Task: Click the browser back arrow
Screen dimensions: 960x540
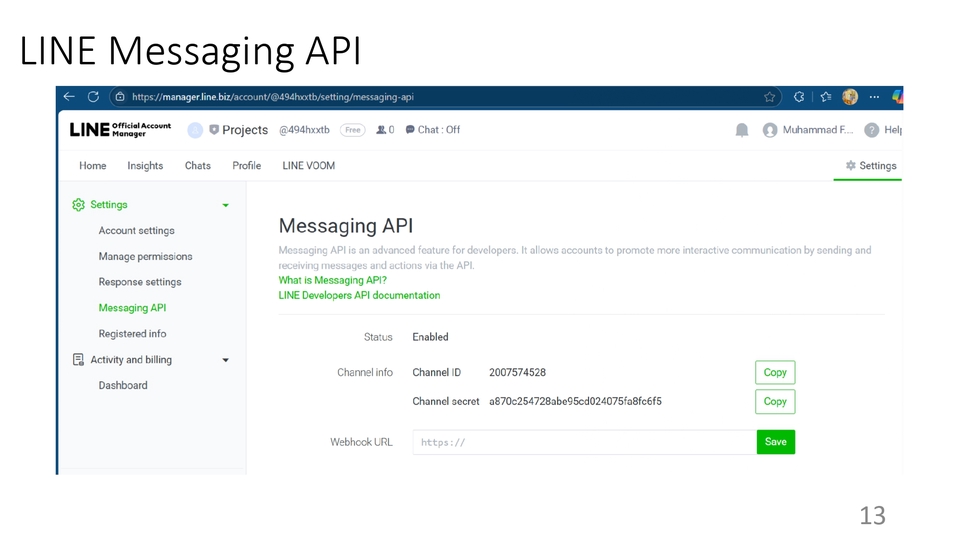Action: (69, 97)
